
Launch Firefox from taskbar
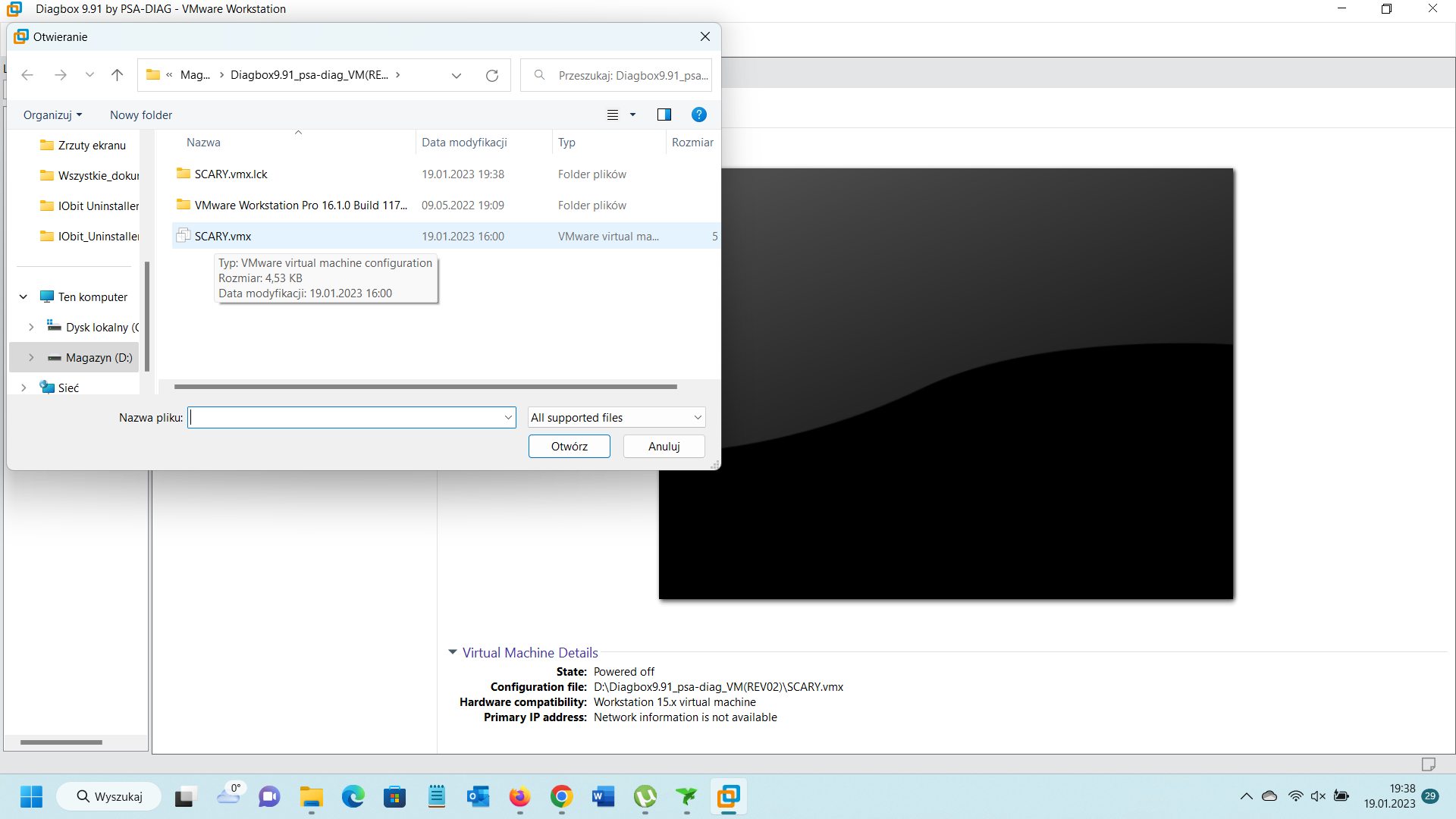click(x=519, y=796)
